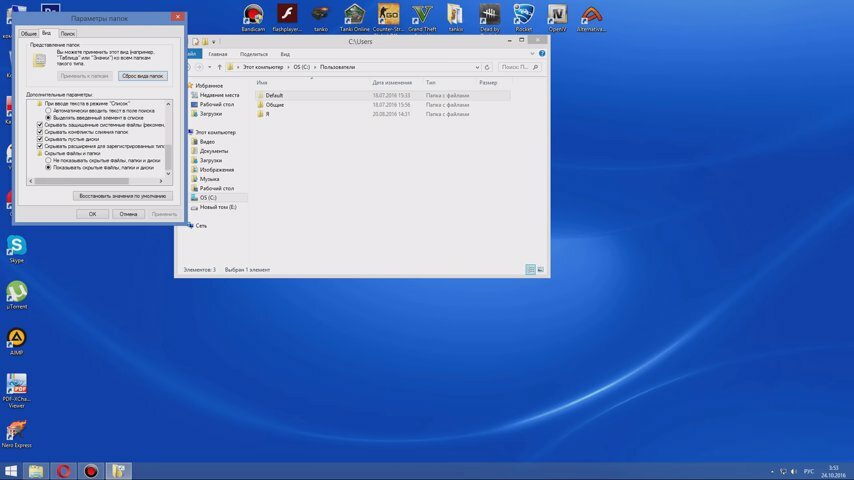Open 'Изображения' in the navigation pane
This screenshot has width=854, height=480.
212,170
